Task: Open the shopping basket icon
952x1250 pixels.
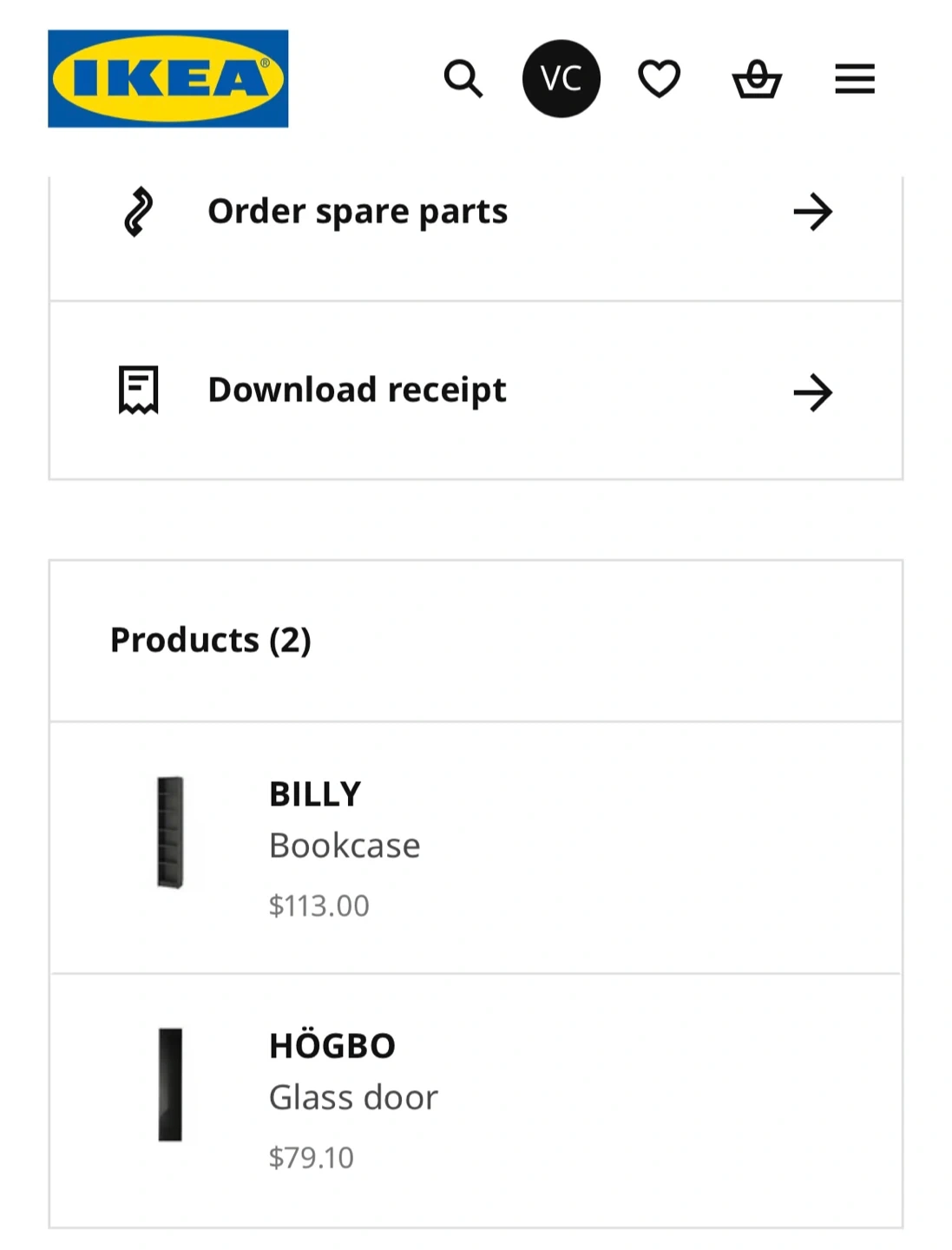Action: pos(757,80)
